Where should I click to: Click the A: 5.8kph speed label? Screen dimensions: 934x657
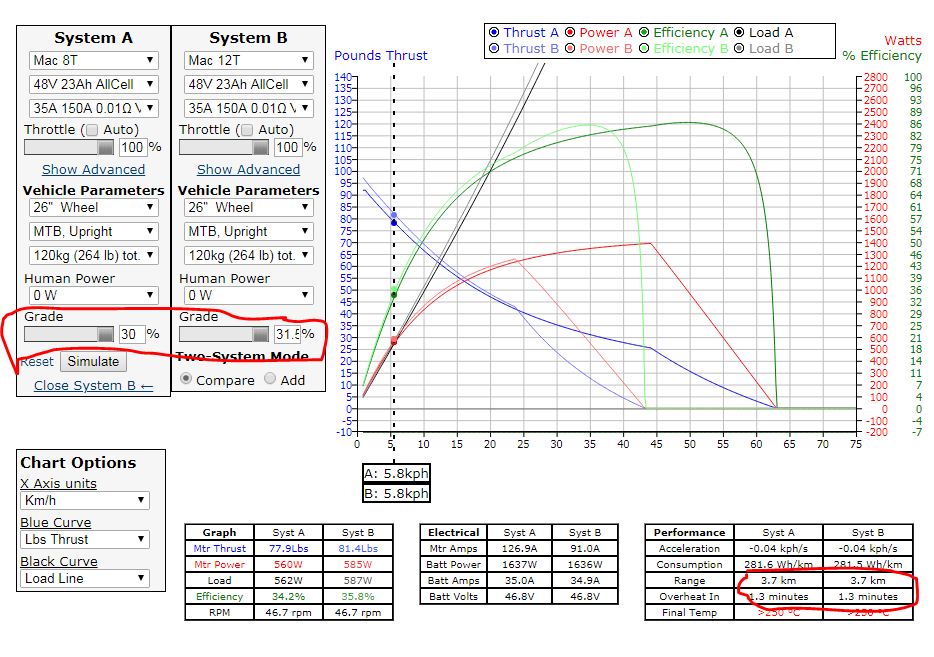[x=396, y=474]
